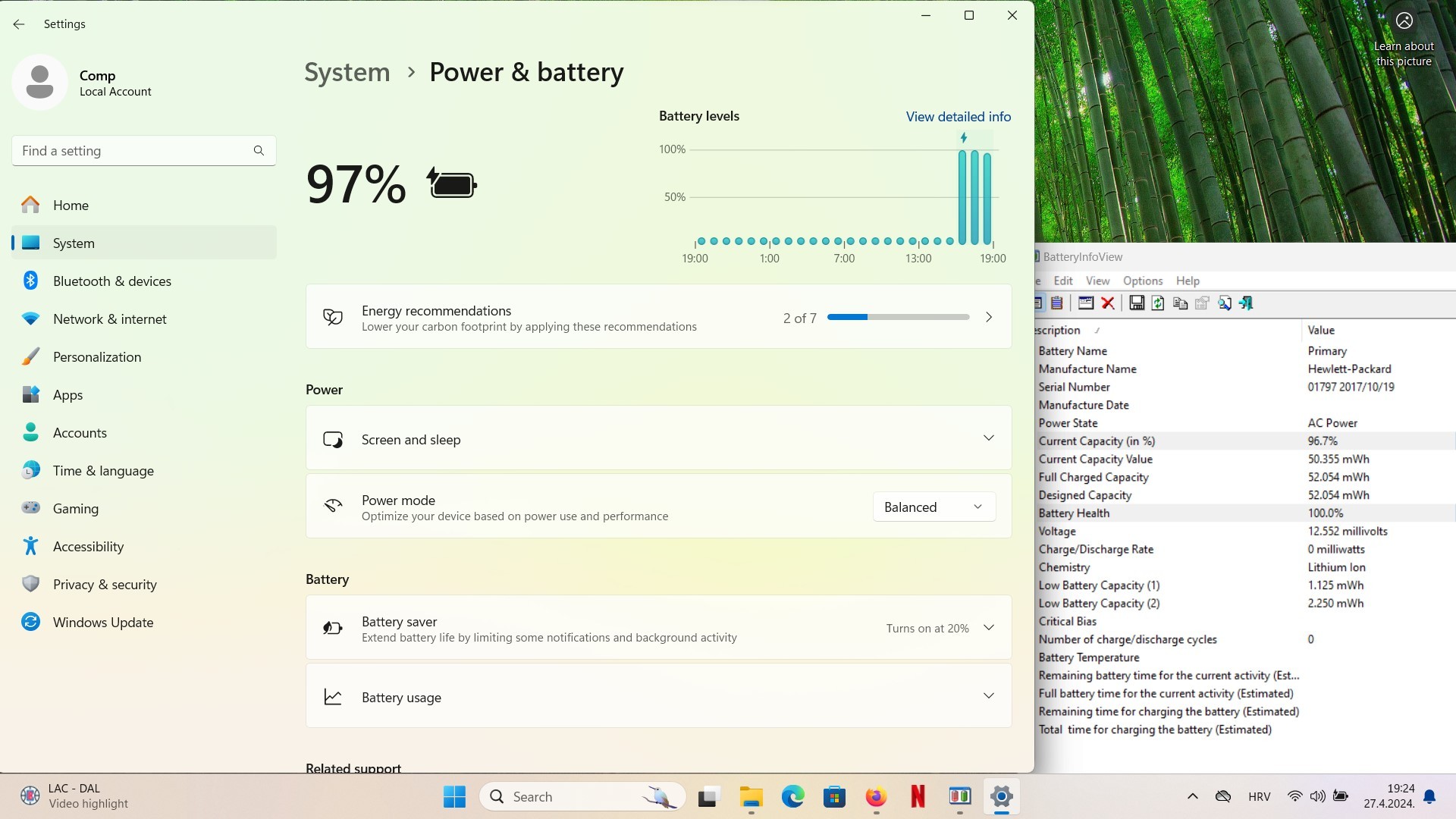Open the Home settings page
The width and height of the screenshot is (1456, 819).
tap(144, 205)
